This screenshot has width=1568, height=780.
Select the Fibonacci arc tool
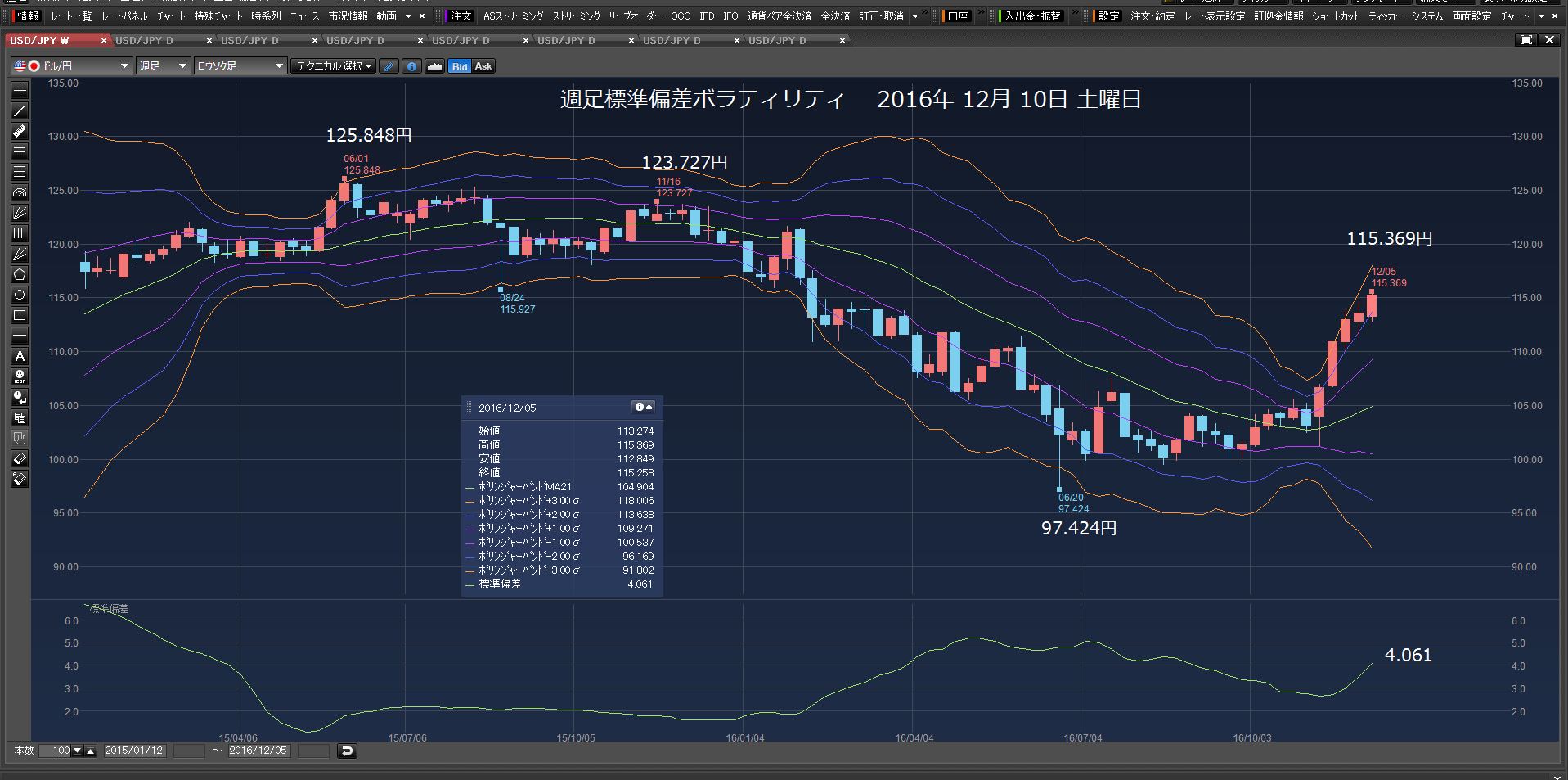20,192
